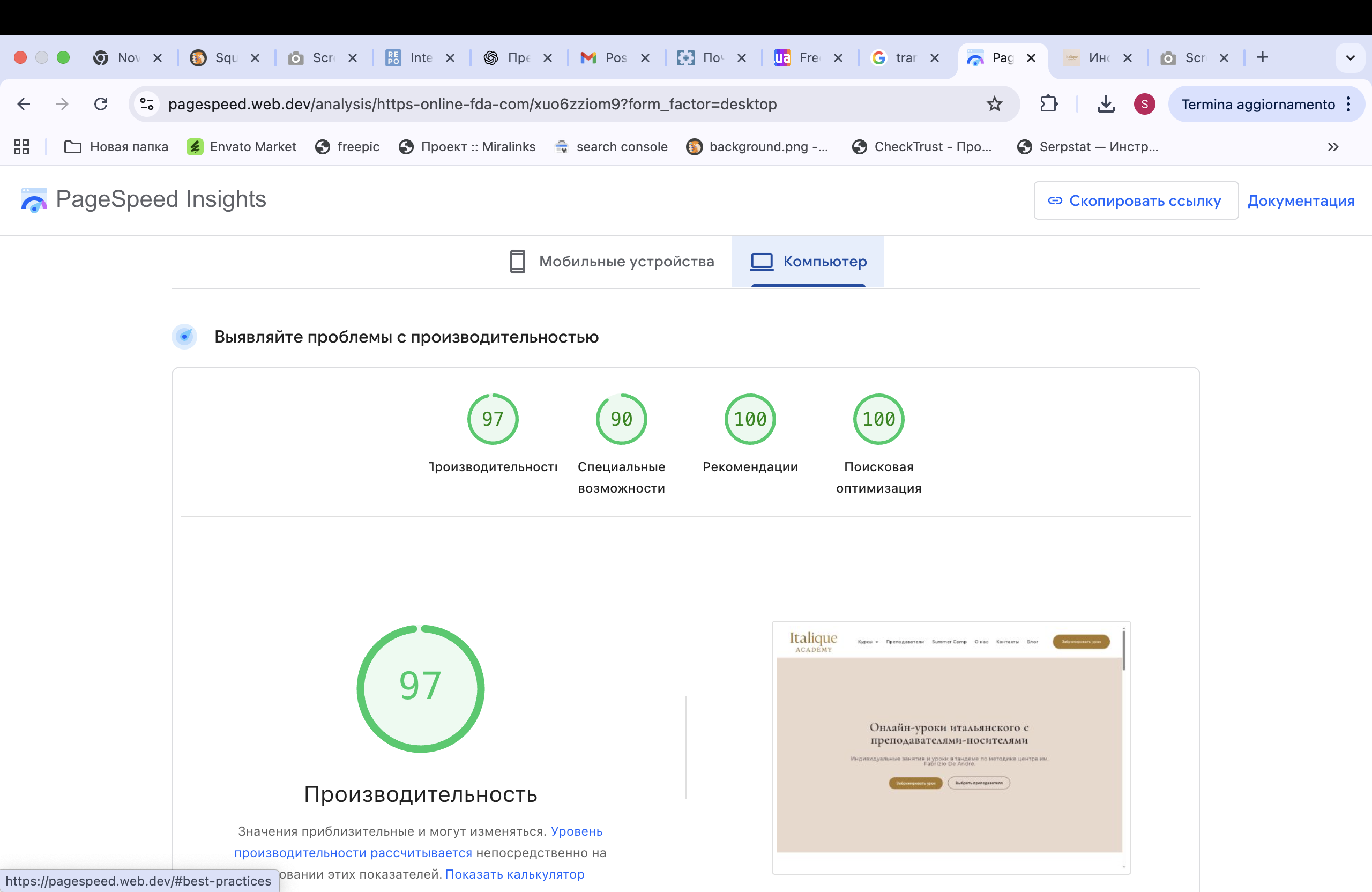Open Chrome's three-dot menu
Screen dimensions: 1372x892
pos(1348,105)
